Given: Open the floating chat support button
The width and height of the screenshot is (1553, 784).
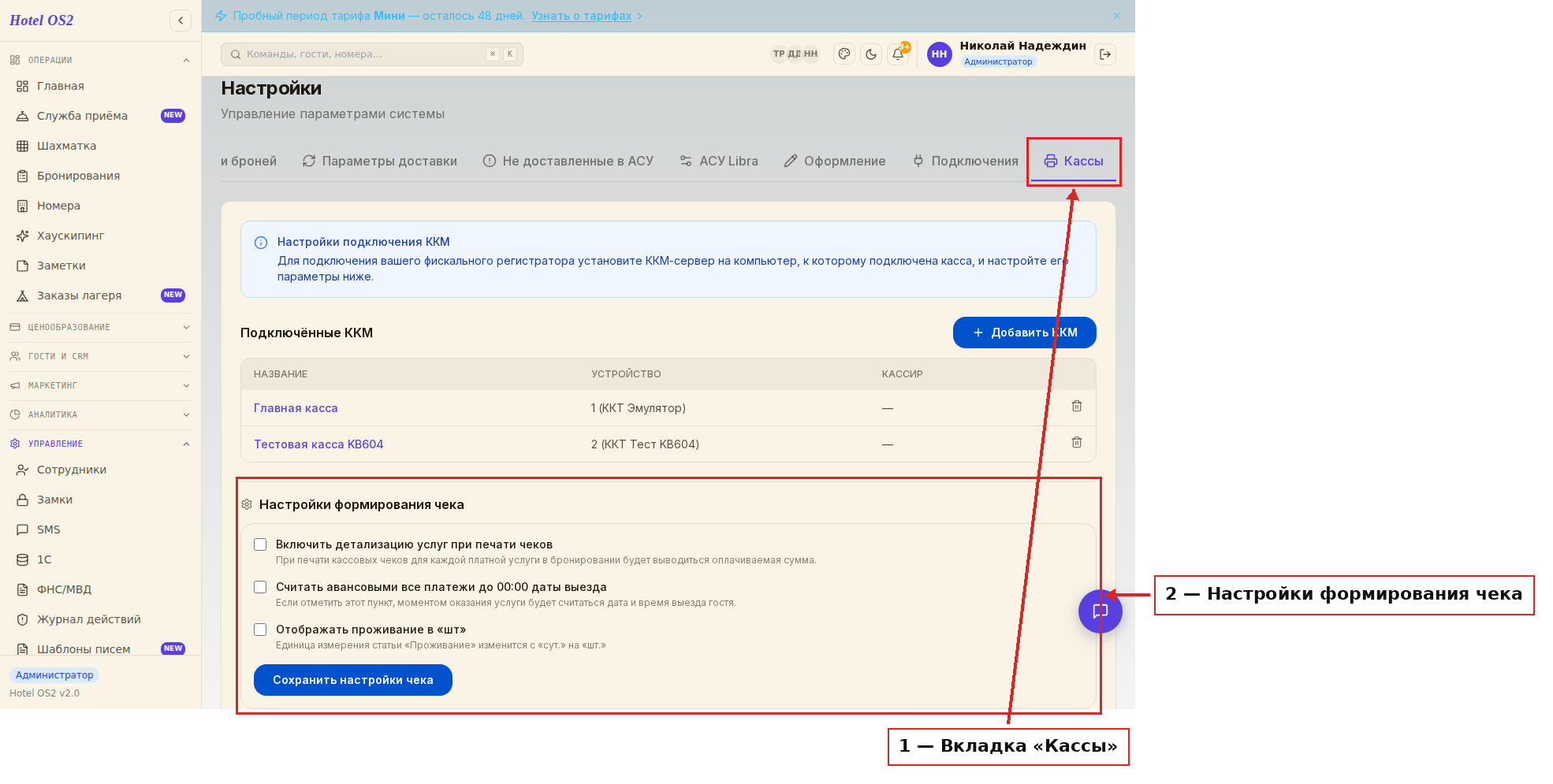Looking at the screenshot, I should [x=1100, y=611].
